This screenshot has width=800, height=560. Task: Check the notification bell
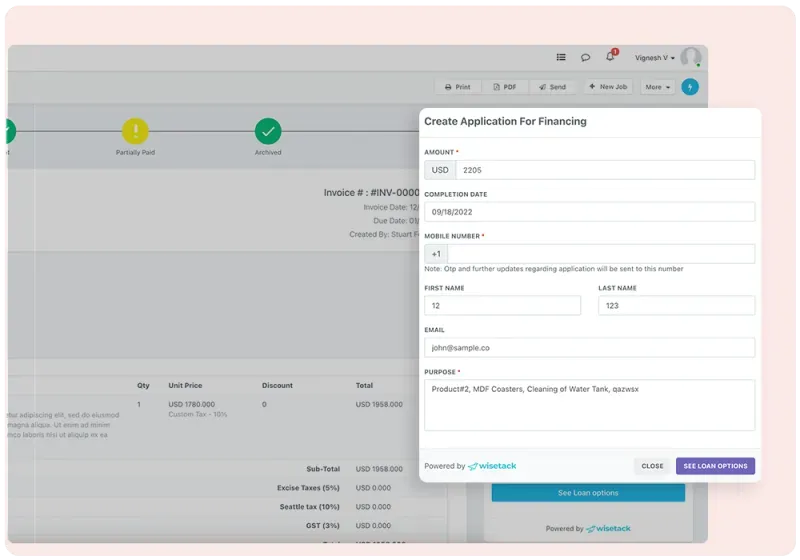pos(610,57)
